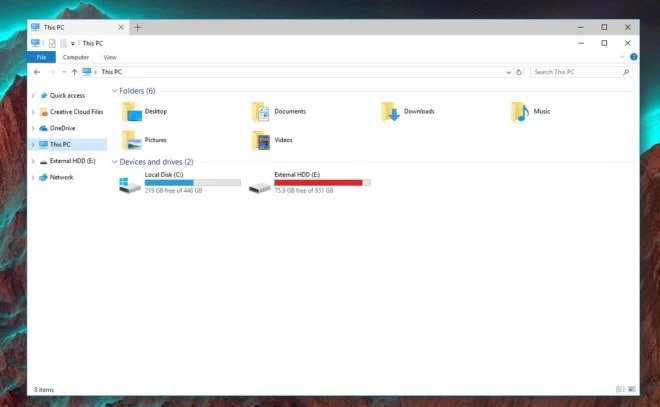Click the monitor icon in the address bar
This screenshot has width=660, height=407.
[87, 72]
